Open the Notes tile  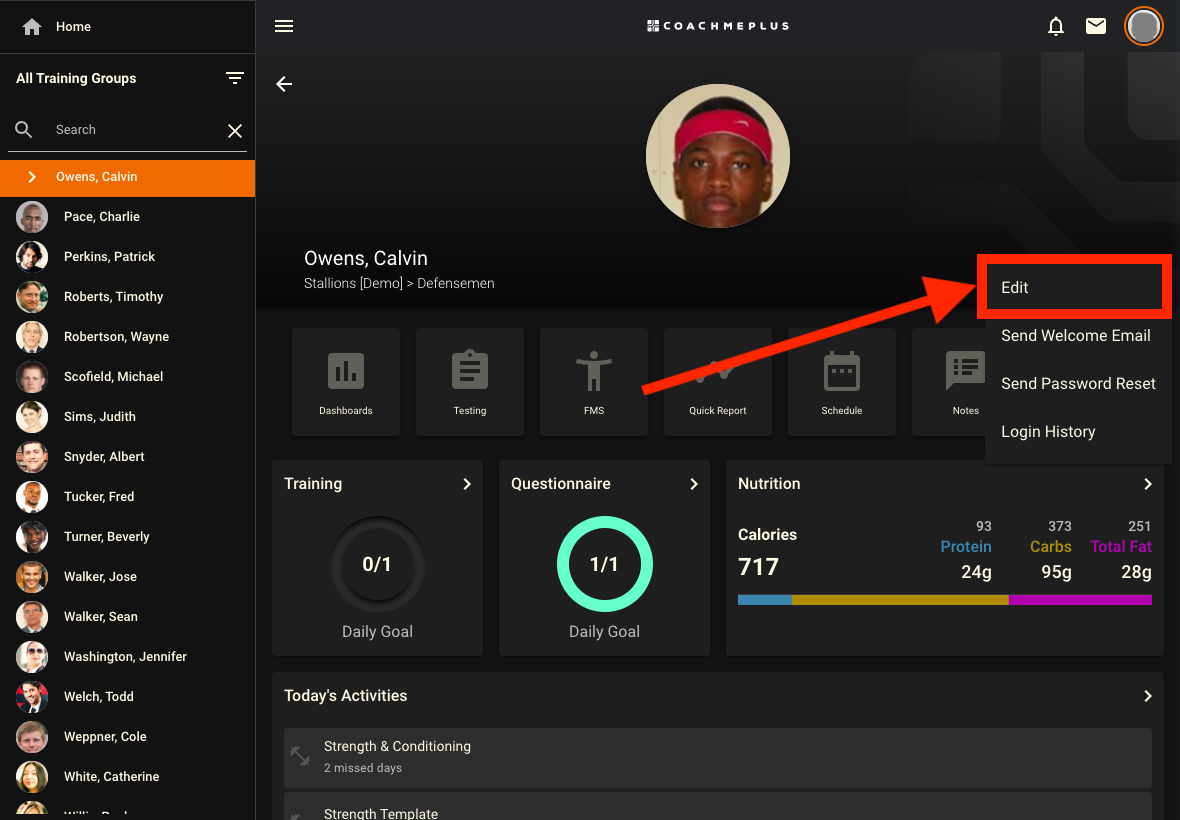[x=950, y=382]
